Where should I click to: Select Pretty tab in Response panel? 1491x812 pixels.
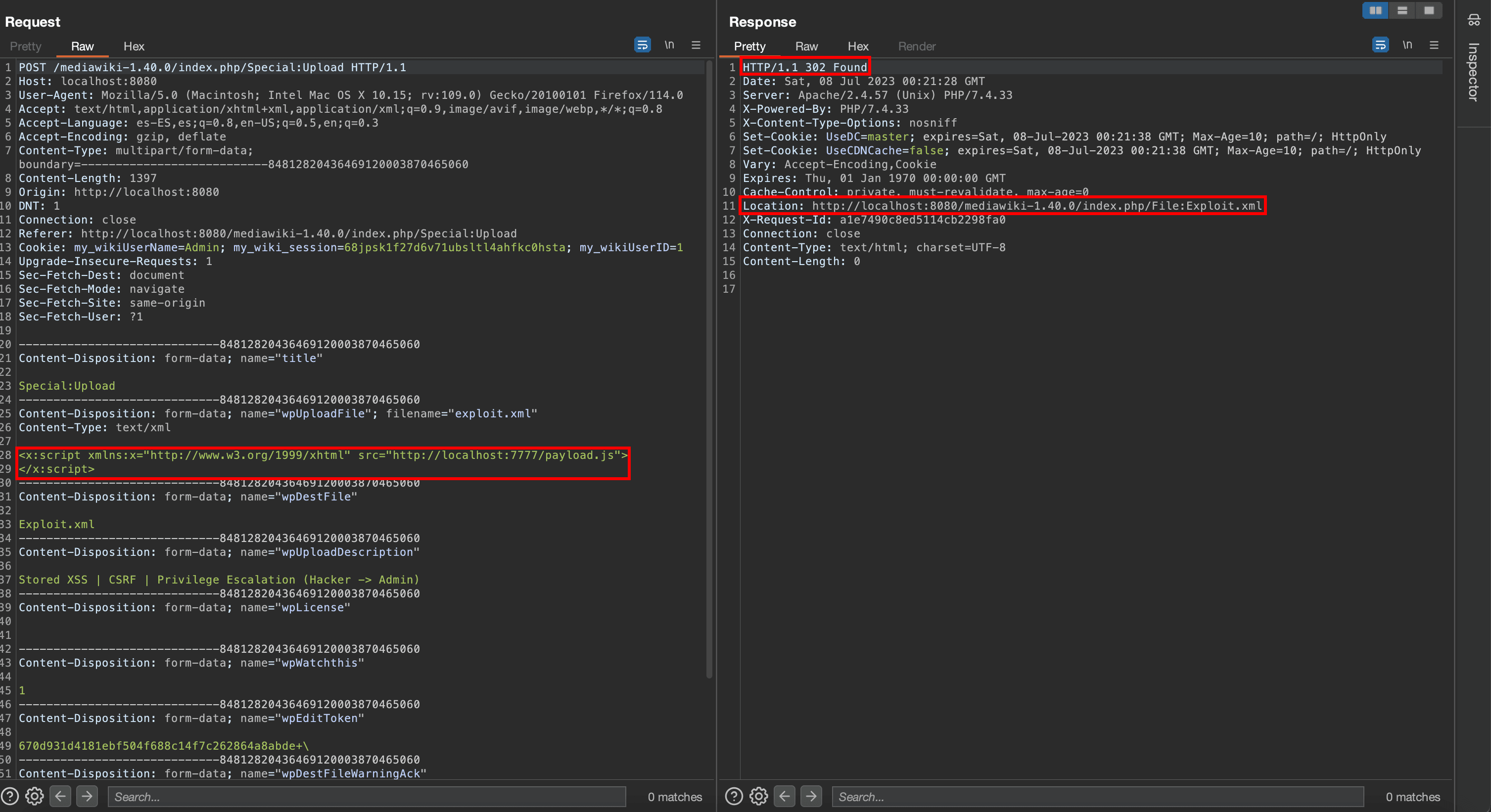[749, 46]
